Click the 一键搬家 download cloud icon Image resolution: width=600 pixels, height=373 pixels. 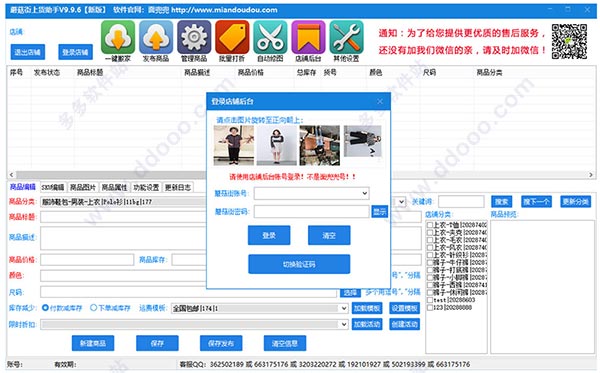pos(118,37)
